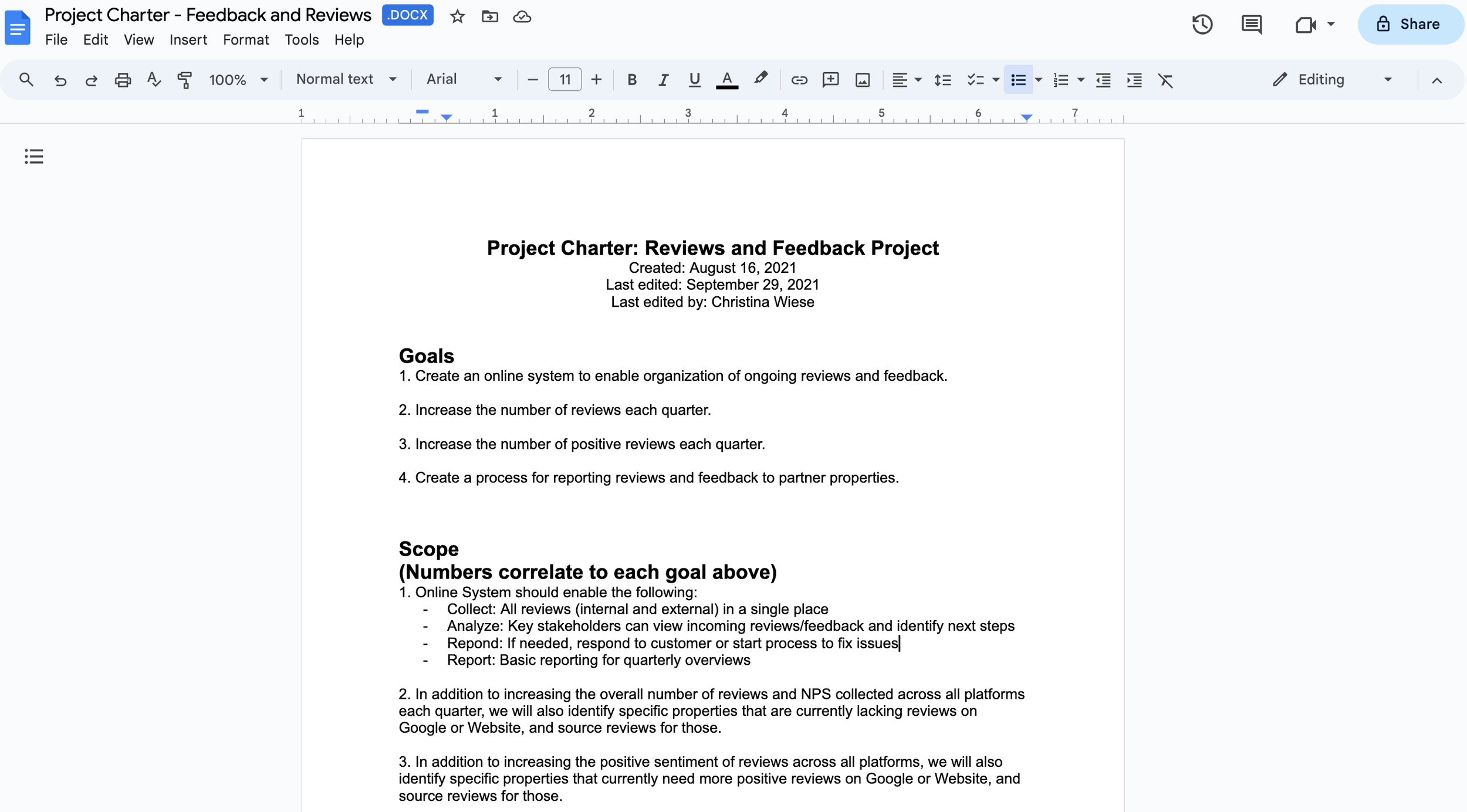This screenshot has height=812, width=1467.
Task: Add a comment with the comment icon
Action: pyautogui.click(x=830, y=79)
